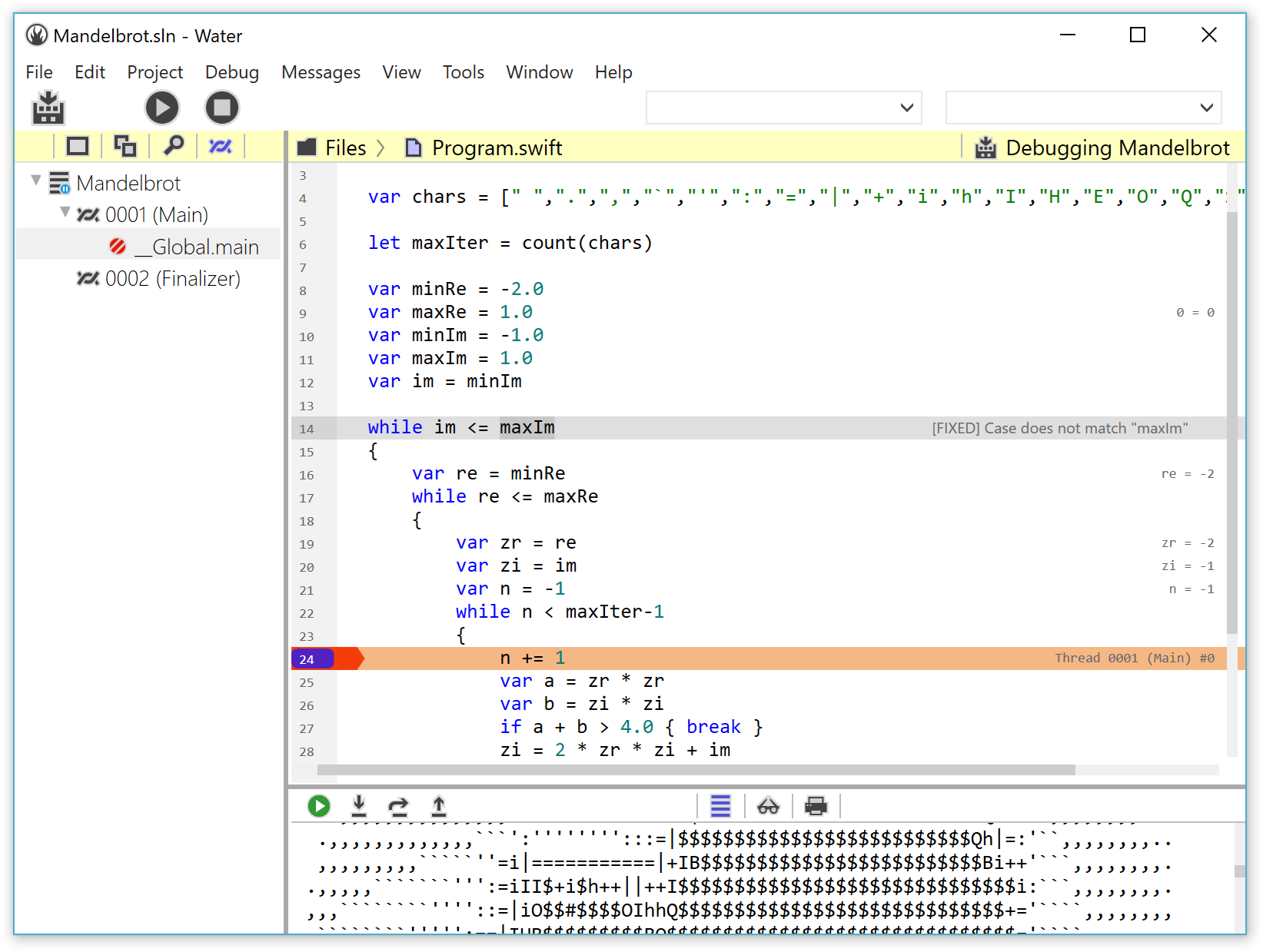Viewport: 1263px width, 952px height.
Task: Click the Program.swift file icon
Action: (414, 148)
